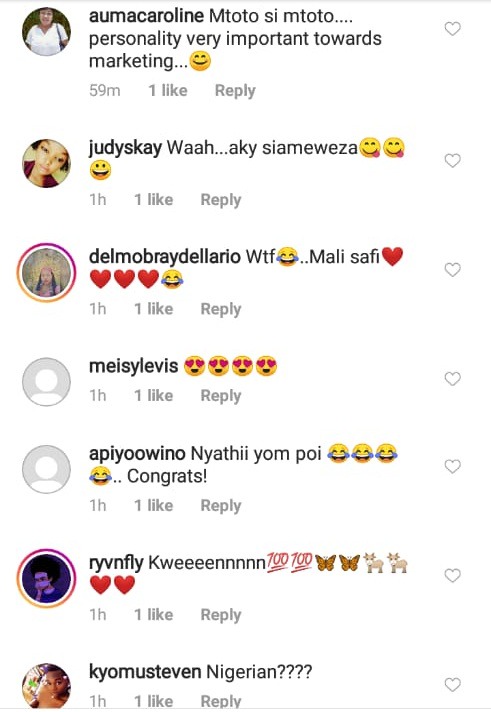Tap the heart next to ryvnfly's comment
The image size is (491, 712).
[x=452, y=575]
